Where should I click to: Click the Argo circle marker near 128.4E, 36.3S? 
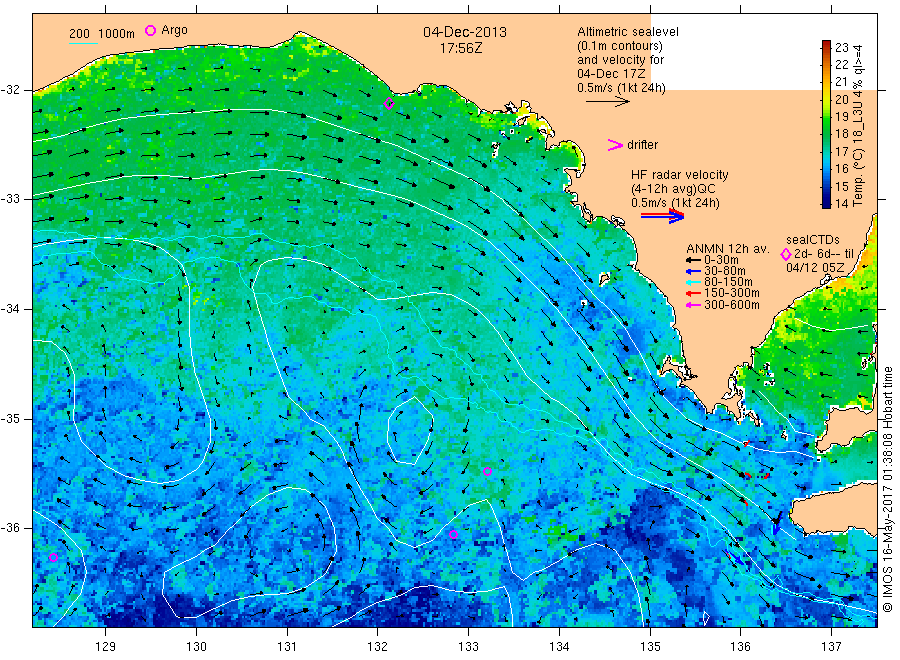coord(53,557)
